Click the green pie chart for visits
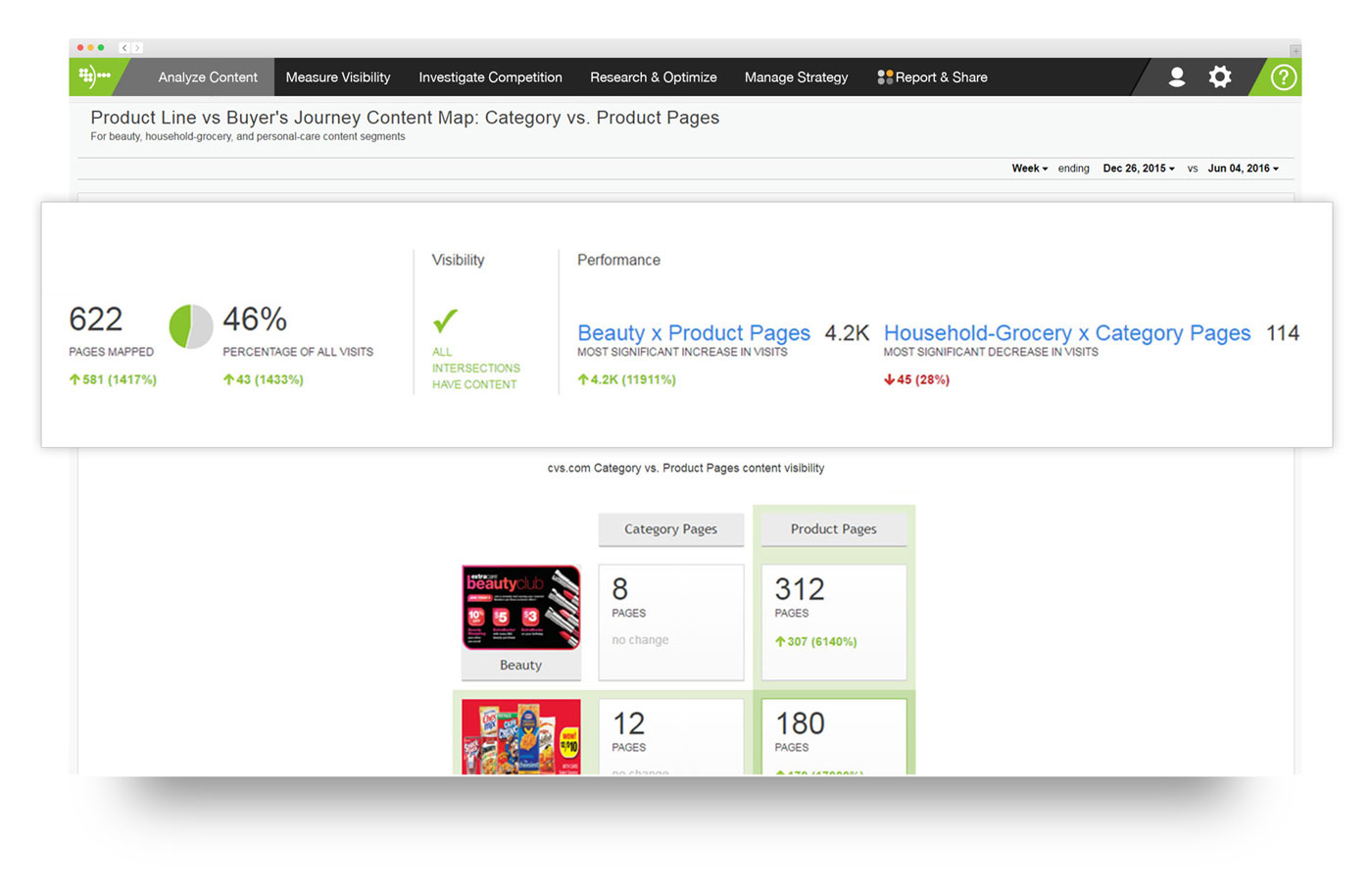Screen dimensions: 1372x895 coord(191,326)
